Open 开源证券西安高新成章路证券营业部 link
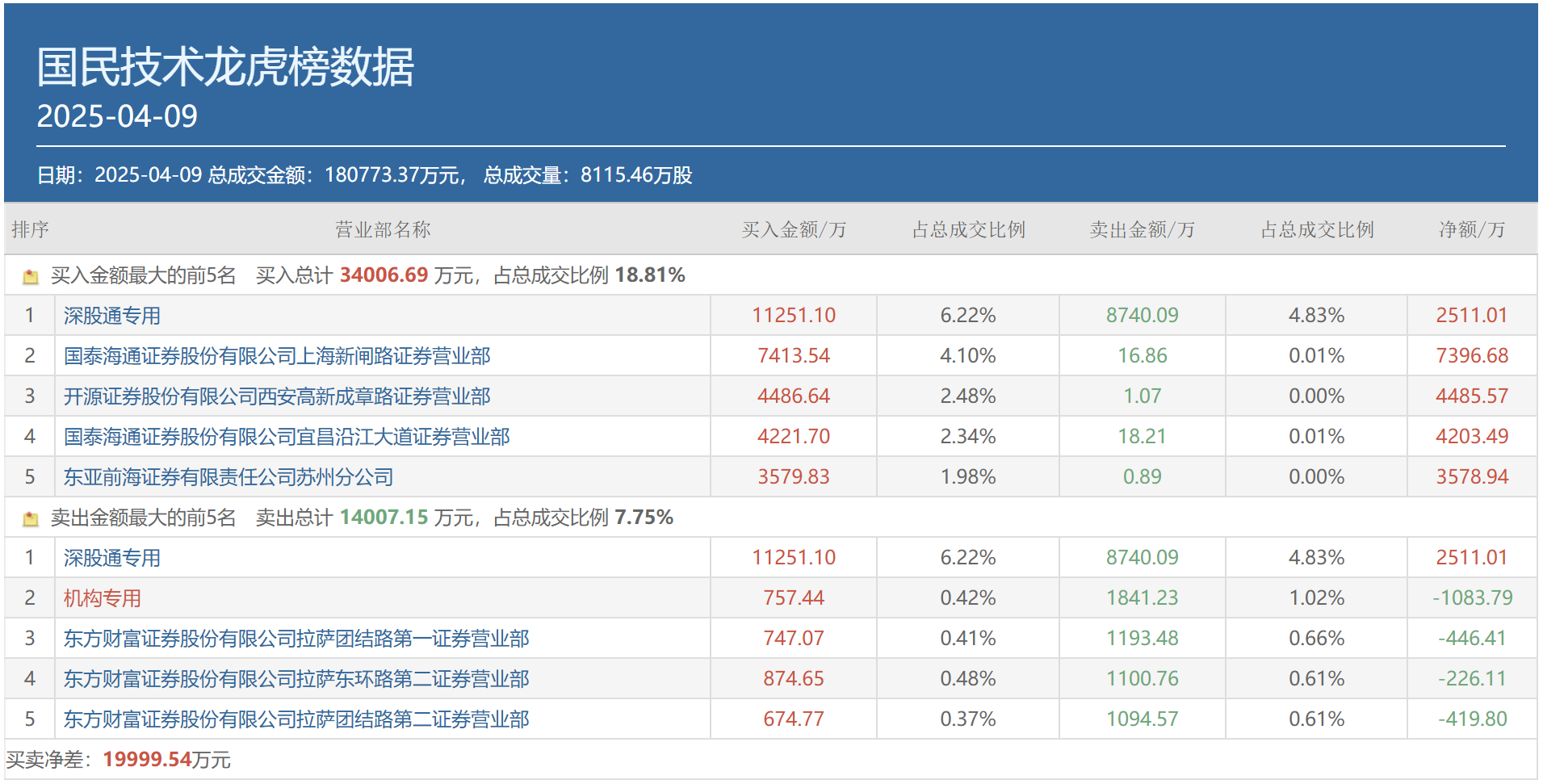The height and width of the screenshot is (784, 1543). pos(277,396)
